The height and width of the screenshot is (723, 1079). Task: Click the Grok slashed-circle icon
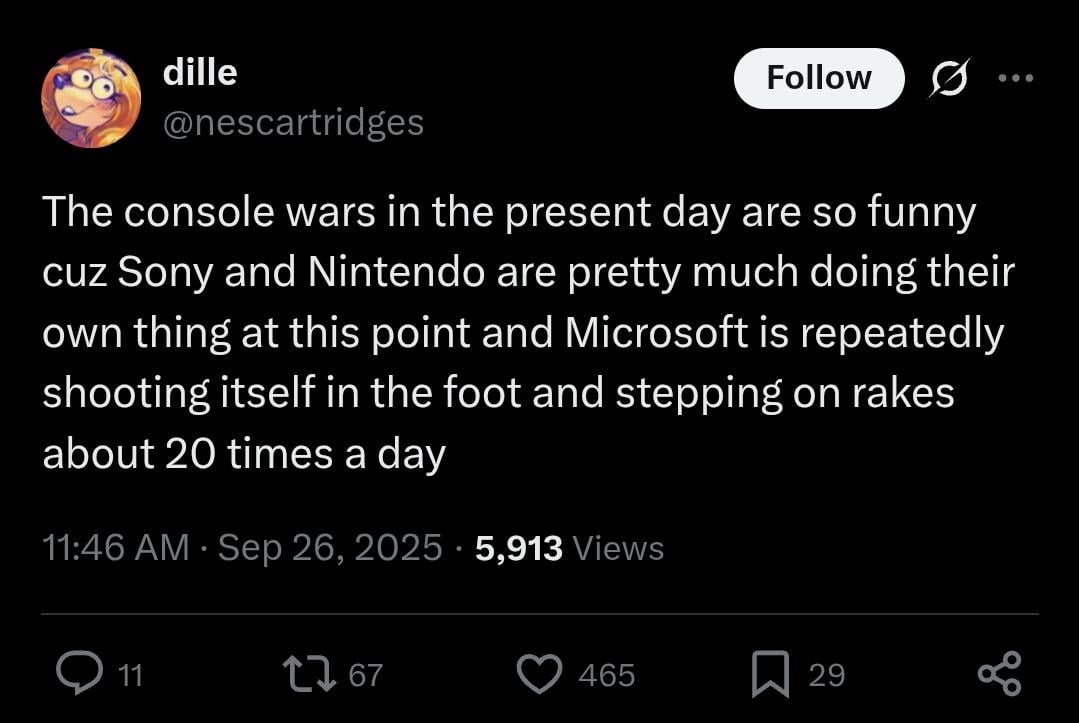click(947, 78)
